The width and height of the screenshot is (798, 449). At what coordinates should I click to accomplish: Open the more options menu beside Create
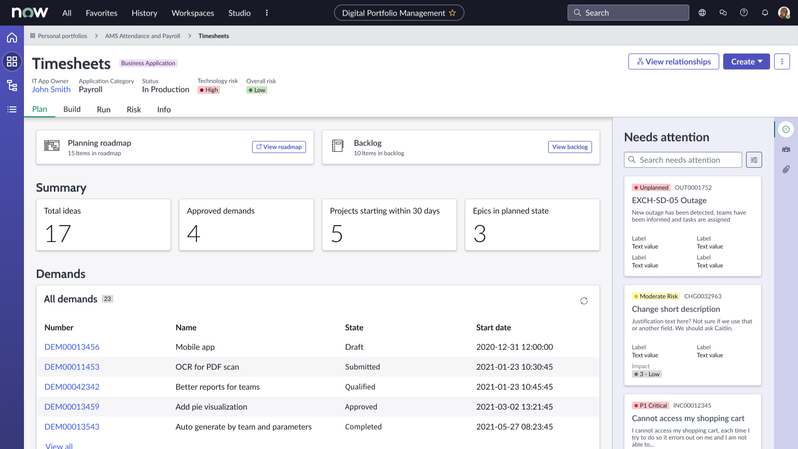(782, 62)
